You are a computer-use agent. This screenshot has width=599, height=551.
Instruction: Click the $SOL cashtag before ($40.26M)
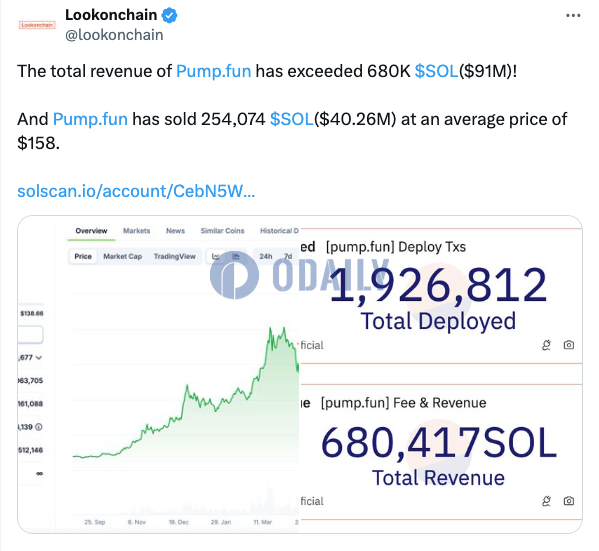coord(291,119)
